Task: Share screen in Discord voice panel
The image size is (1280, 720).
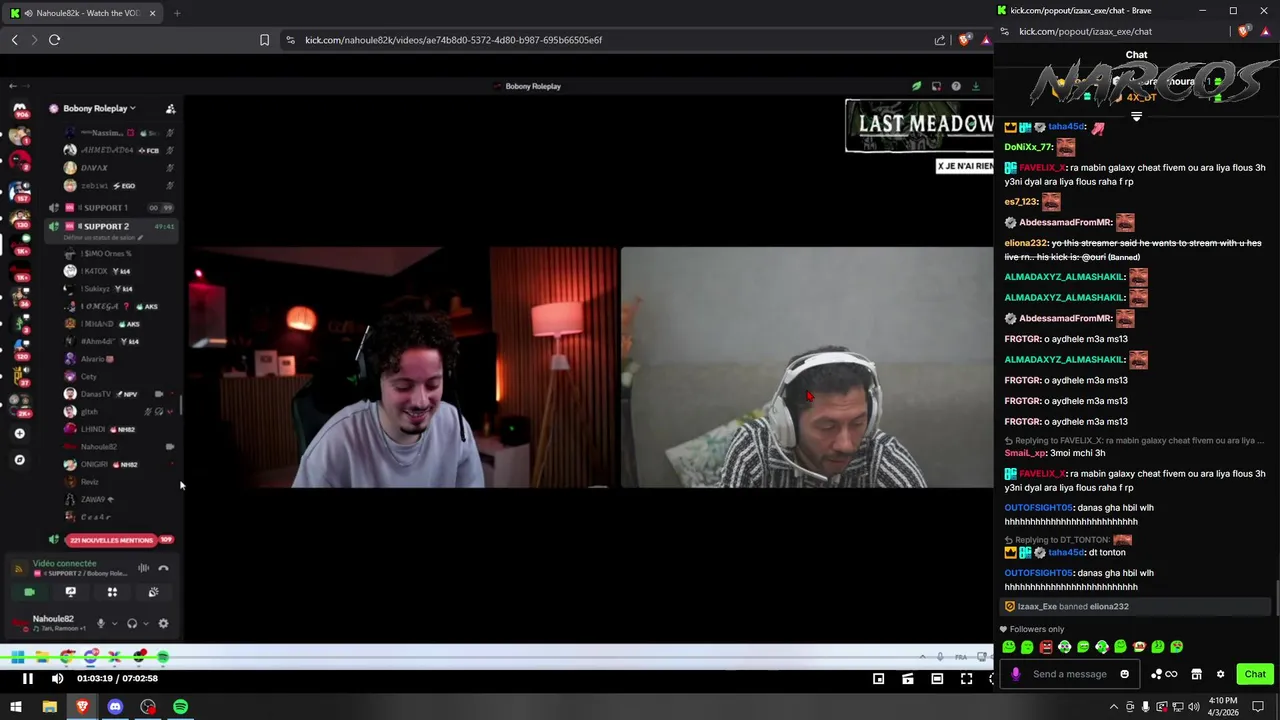Action: click(70, 592)
